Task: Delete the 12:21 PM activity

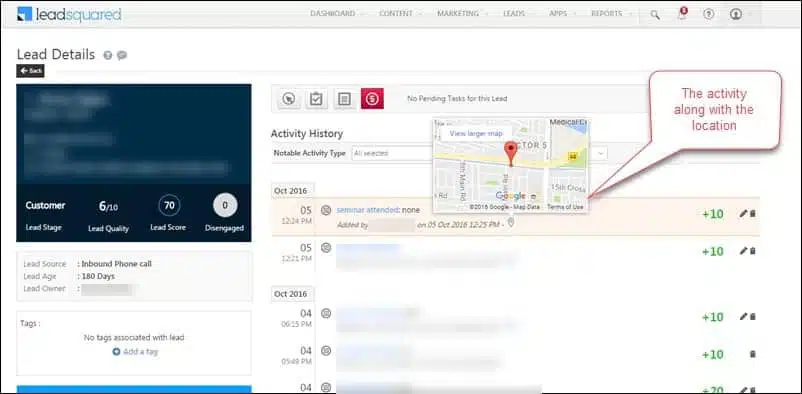Action: coord(753,251)
